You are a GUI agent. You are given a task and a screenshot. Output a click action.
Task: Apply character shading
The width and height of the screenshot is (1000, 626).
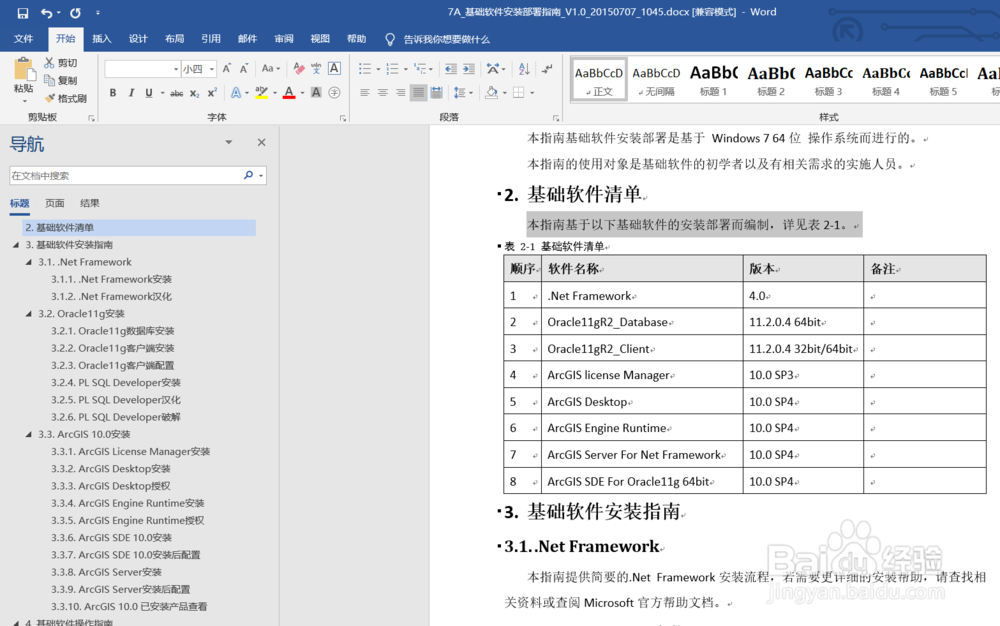[316, 93]
